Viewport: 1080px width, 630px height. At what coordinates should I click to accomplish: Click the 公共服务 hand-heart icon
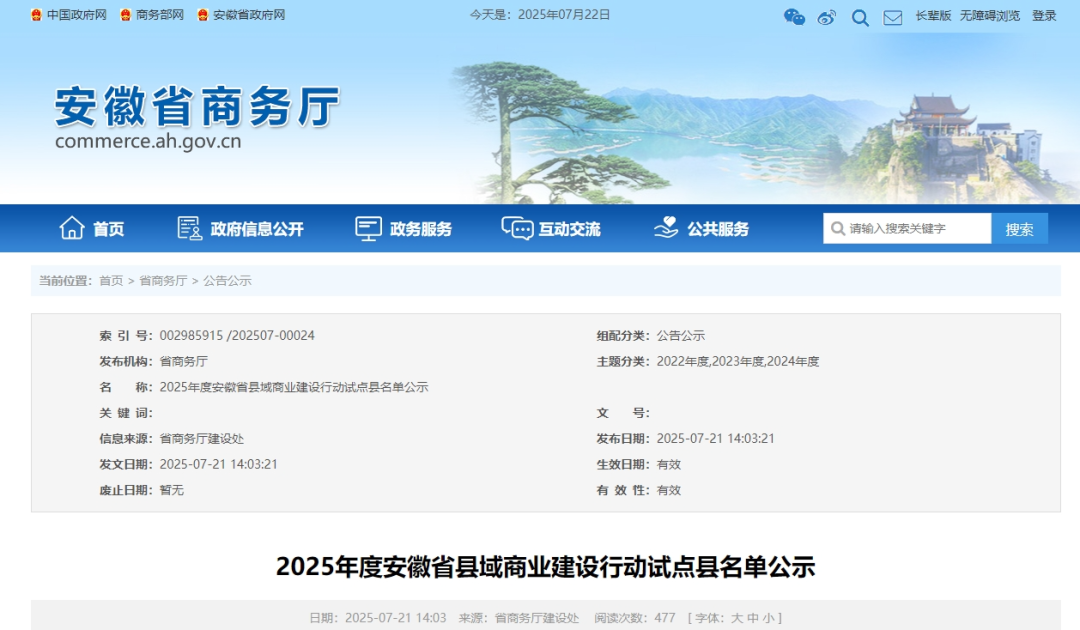[x=666, y=228]
